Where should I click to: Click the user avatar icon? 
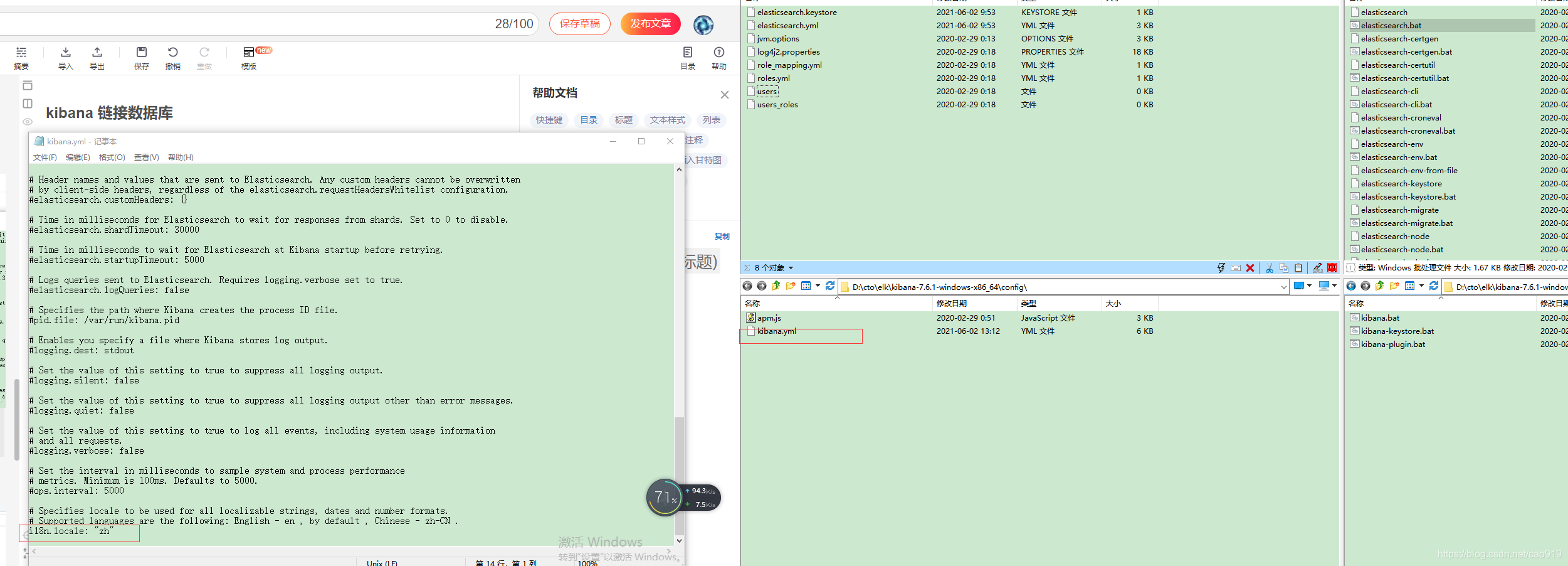[x=703, y=24]
